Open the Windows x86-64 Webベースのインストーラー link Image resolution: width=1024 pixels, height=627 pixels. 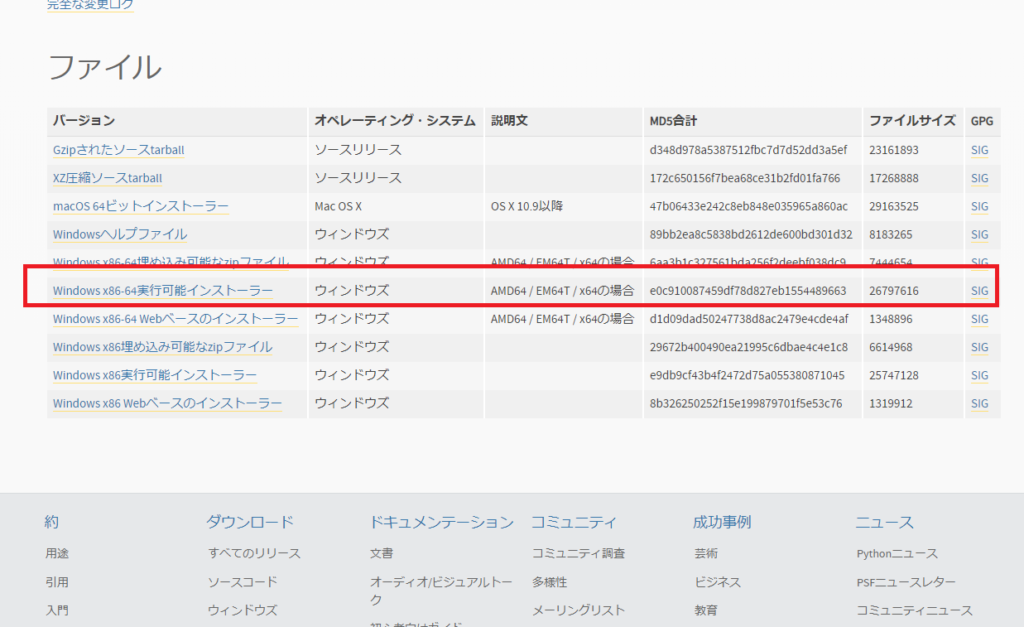pyautogui.click(x=172, y=318)
